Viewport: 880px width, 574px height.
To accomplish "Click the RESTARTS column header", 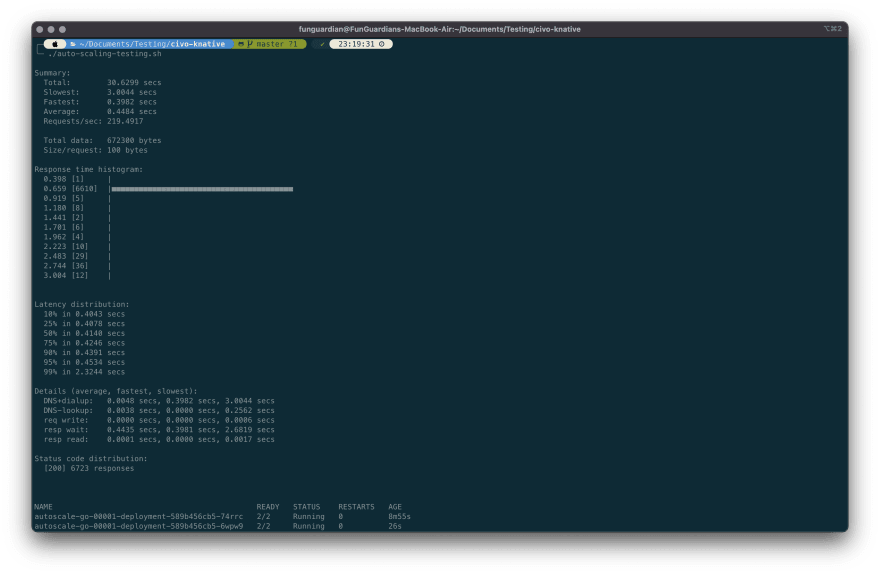I will (x=356, y=507).
